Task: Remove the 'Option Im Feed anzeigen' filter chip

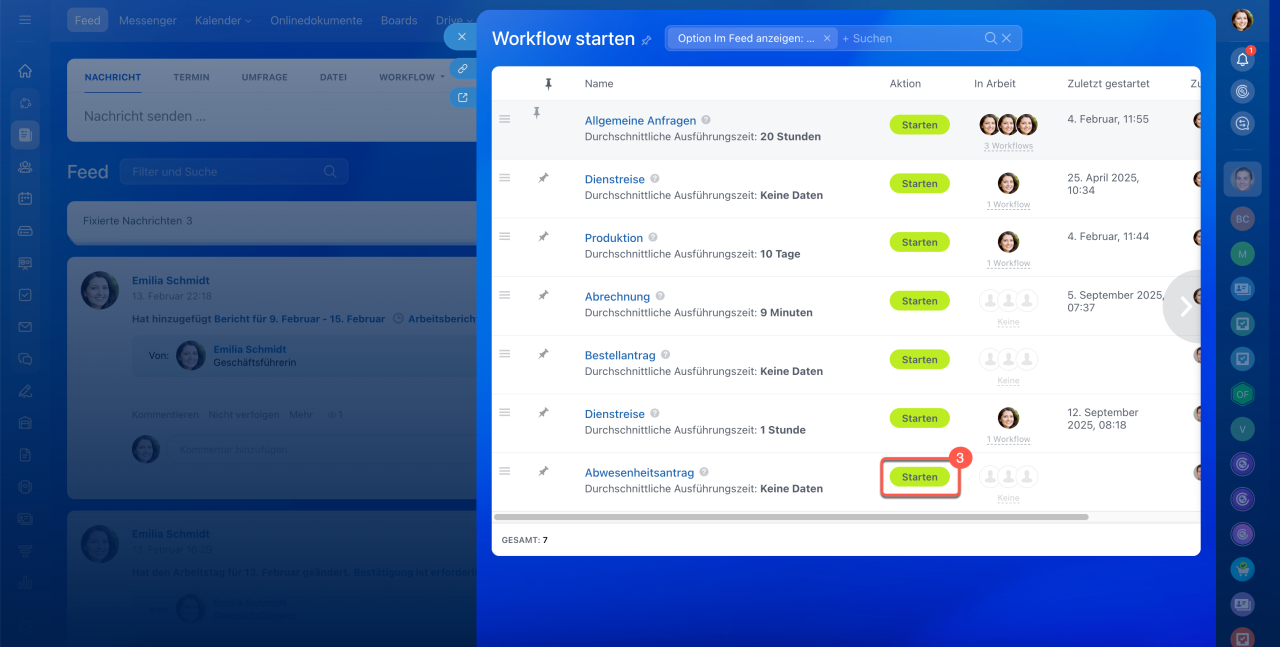Action: (827, 38)
